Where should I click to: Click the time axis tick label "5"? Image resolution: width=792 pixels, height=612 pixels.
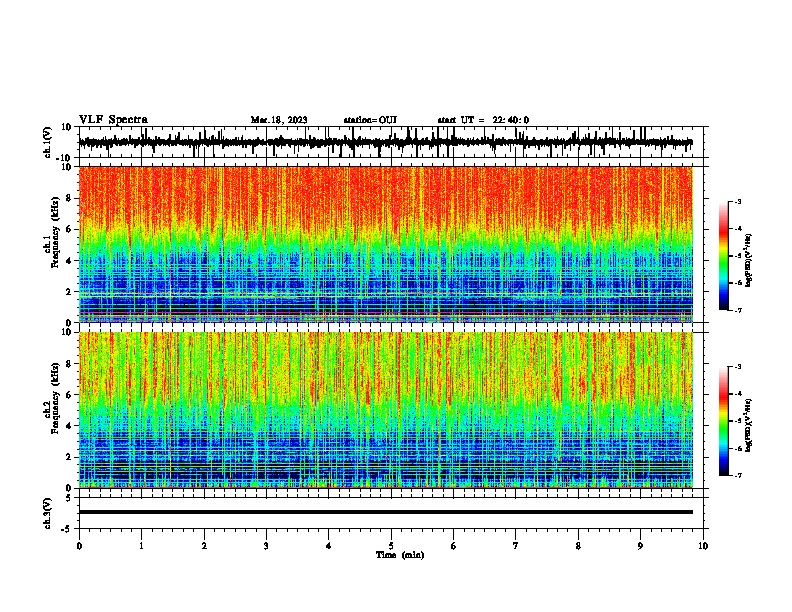[x=391, y=546]
